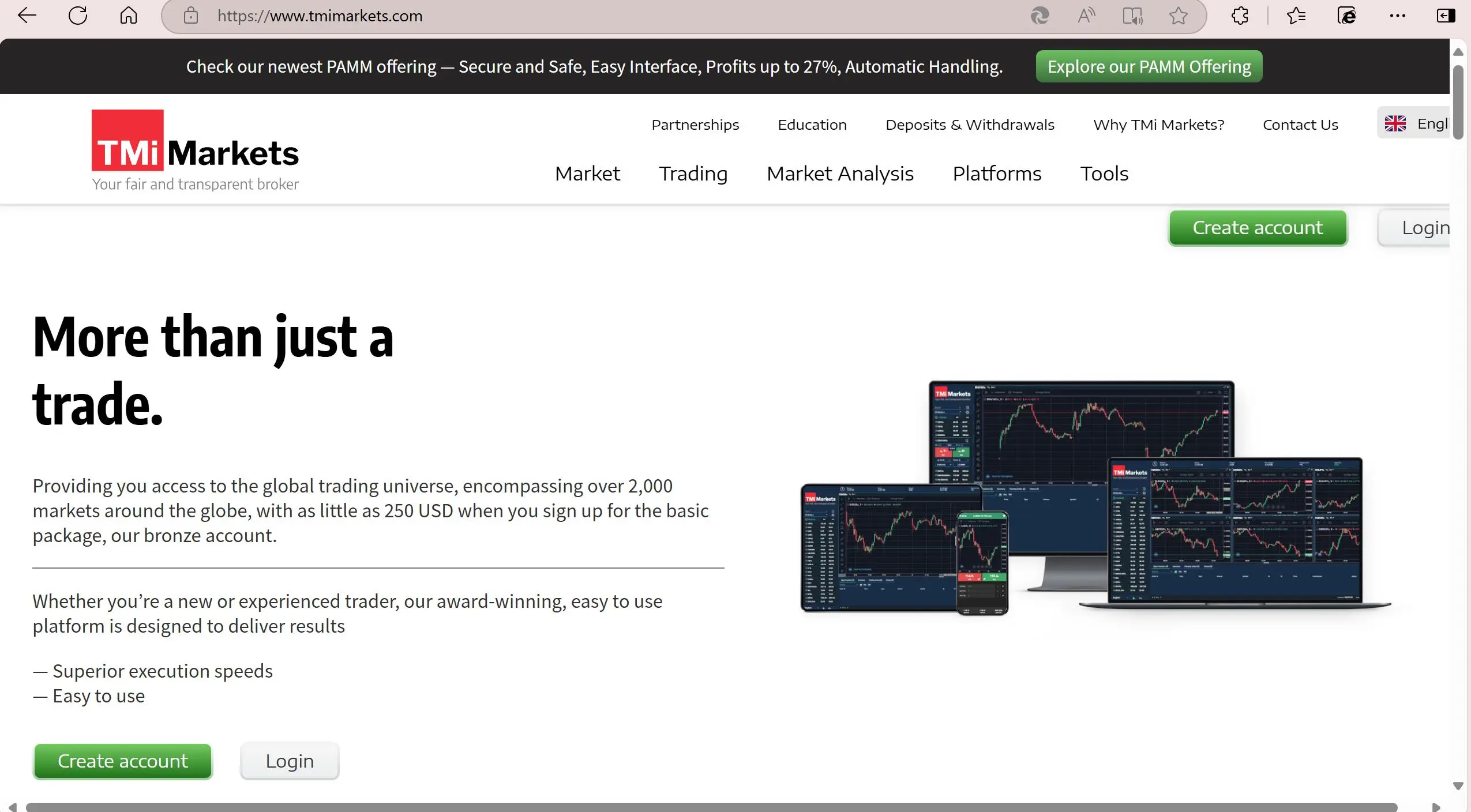The height and width of the screenshot is (812, 1471).
Task: Open Why TMi Markets? link
Action: coord(1158,125)
